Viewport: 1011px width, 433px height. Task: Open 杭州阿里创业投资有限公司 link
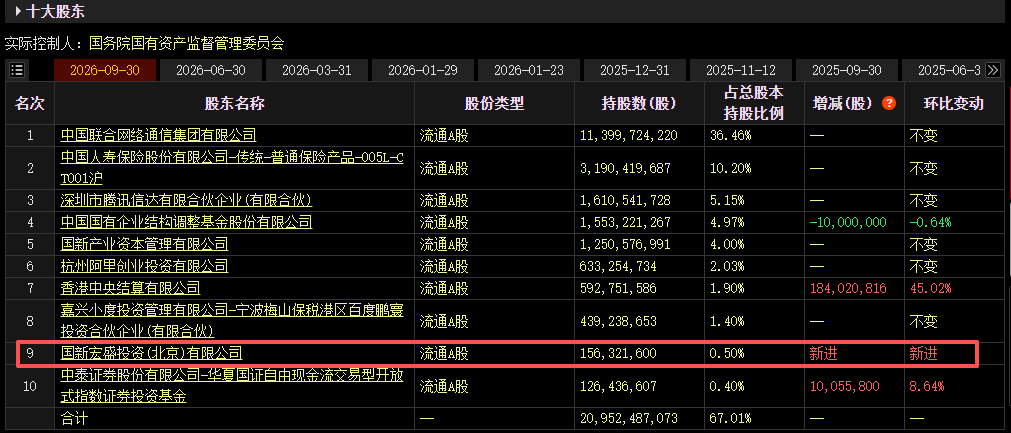[x=144, y=266]
